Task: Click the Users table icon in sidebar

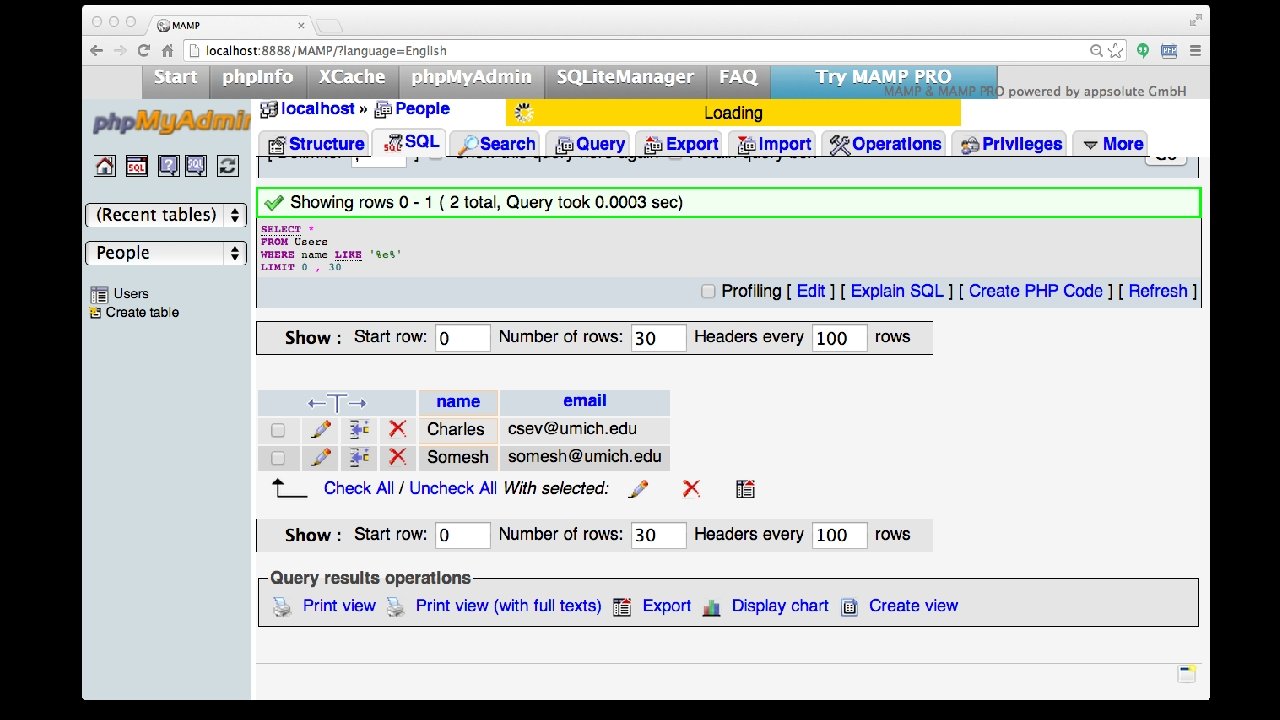Action: [x=99, y=294]
